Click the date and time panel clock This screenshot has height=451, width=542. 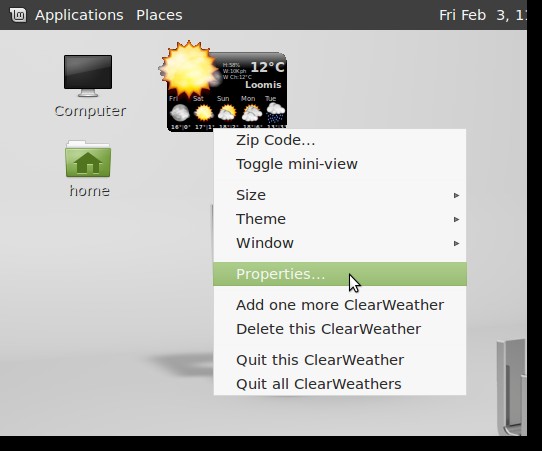[483, 15]
